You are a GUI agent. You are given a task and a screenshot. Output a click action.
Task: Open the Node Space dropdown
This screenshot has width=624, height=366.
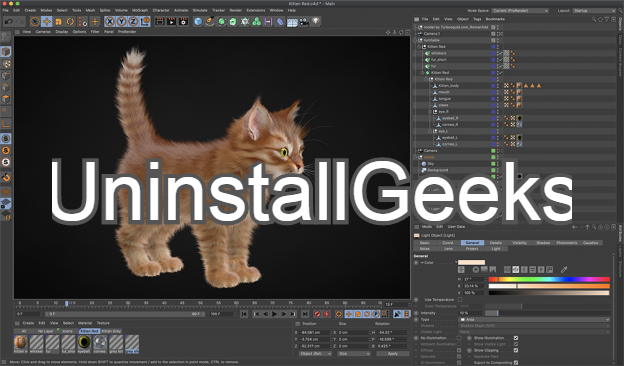tap(520, 11)
